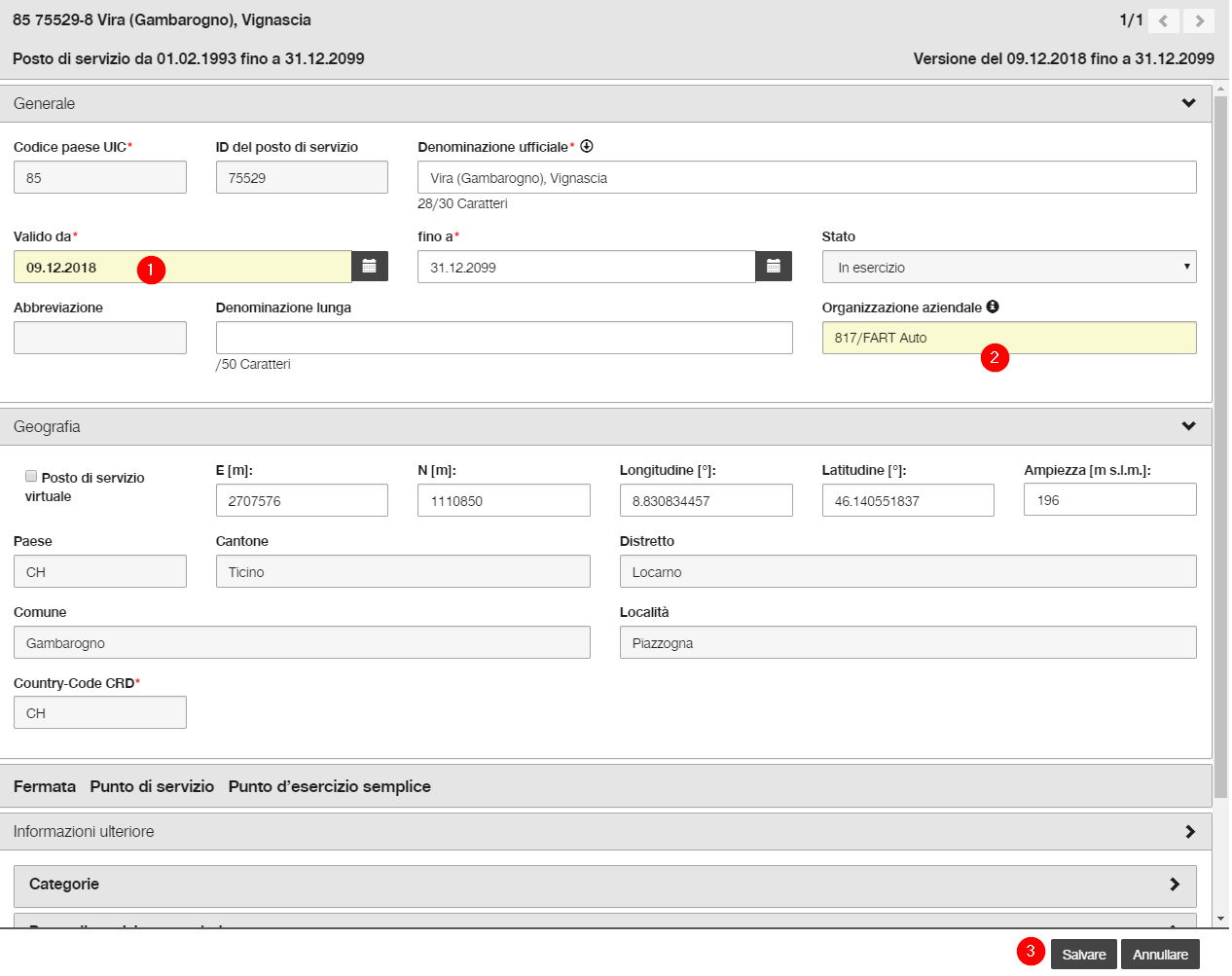
Task: Open the Stato dropdown
Action: [x=1009, y=267]
